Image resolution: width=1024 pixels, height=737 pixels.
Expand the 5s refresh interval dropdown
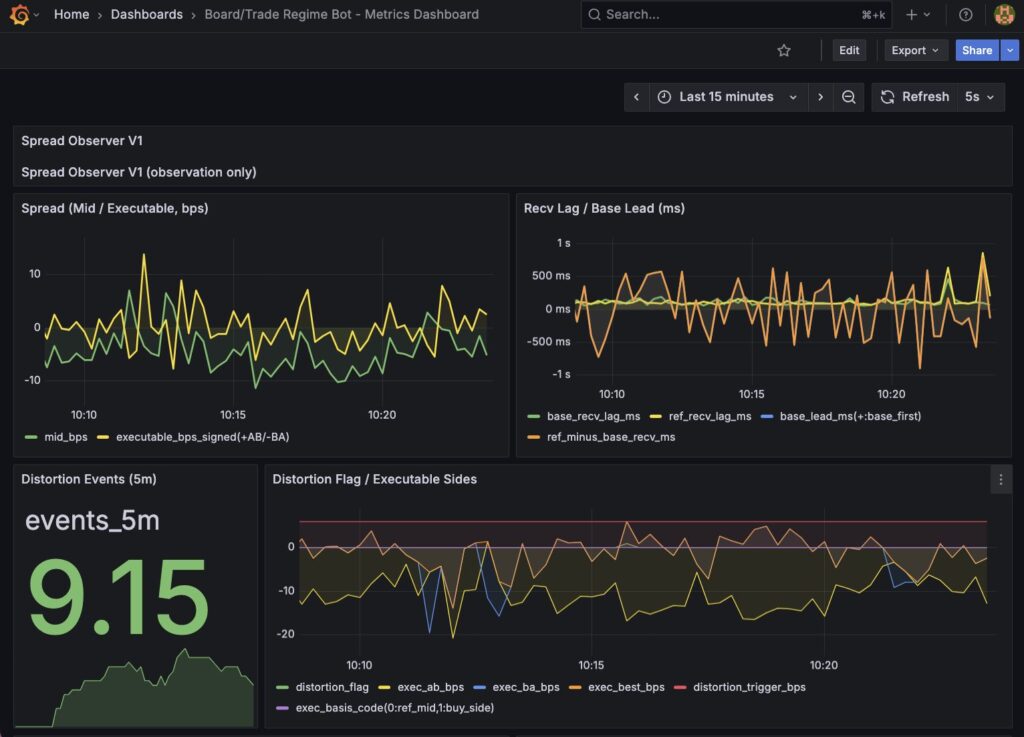coord(980,97)
